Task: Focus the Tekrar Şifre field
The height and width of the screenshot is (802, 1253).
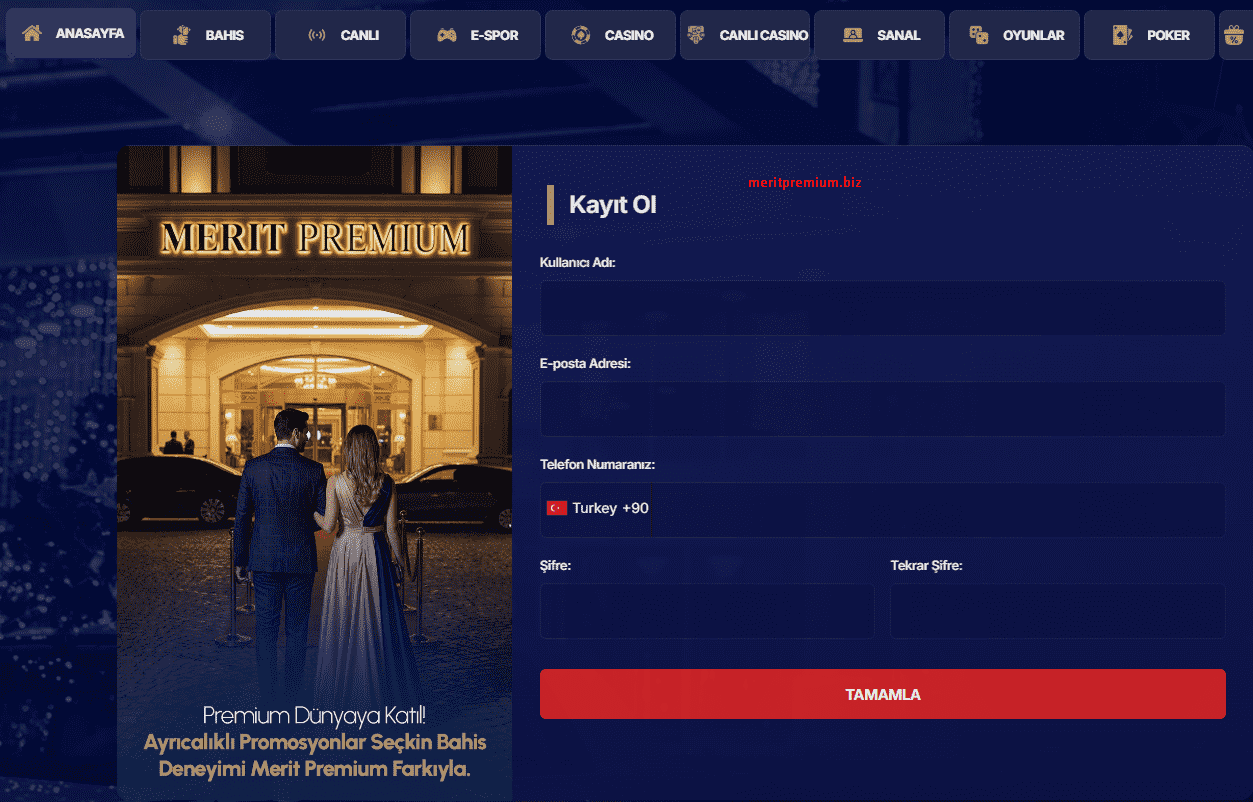Action: [x=1058, y=611]
